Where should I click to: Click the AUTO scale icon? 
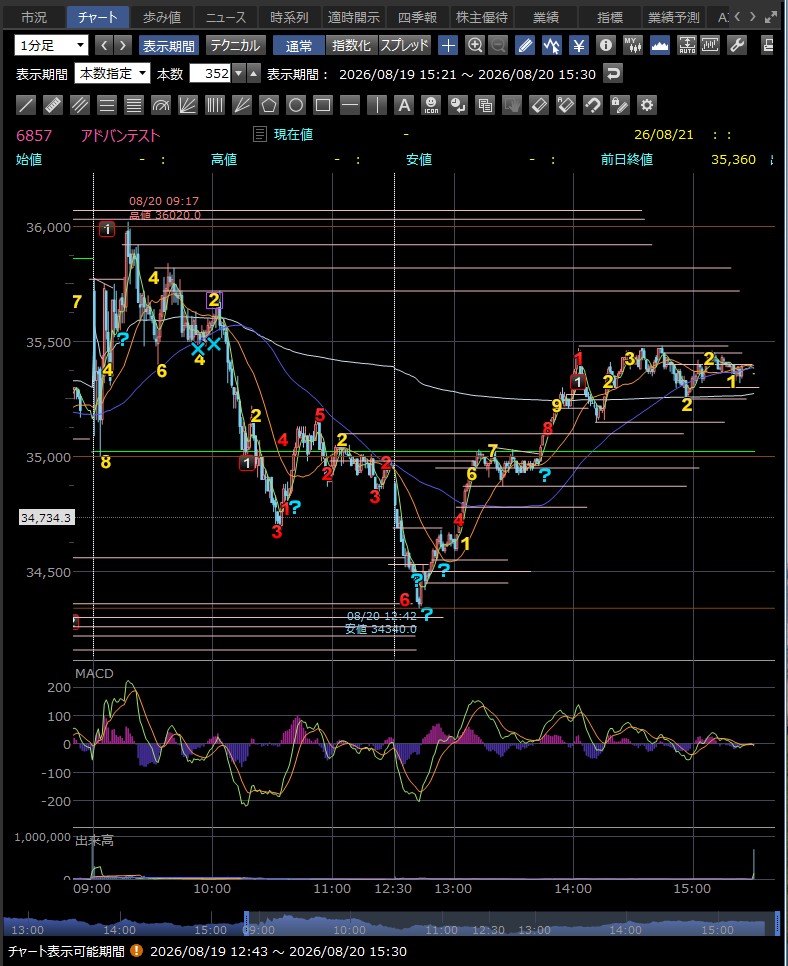[x=686, y=46]
